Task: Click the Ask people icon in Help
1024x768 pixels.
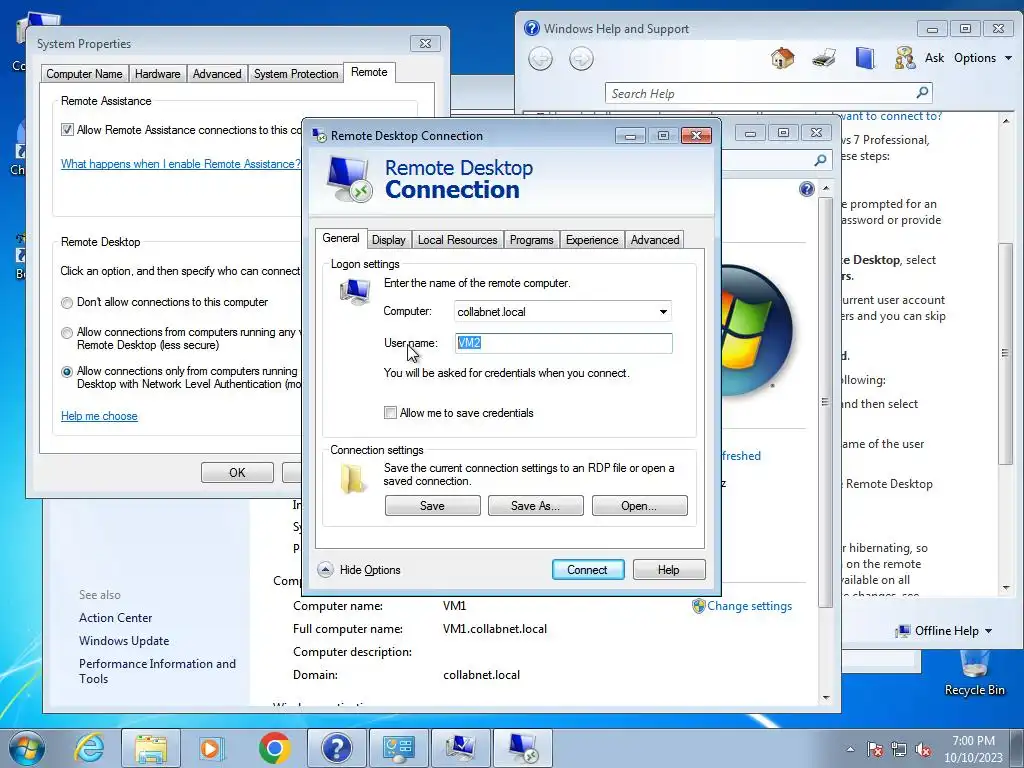Action: (x=904, y=58)
